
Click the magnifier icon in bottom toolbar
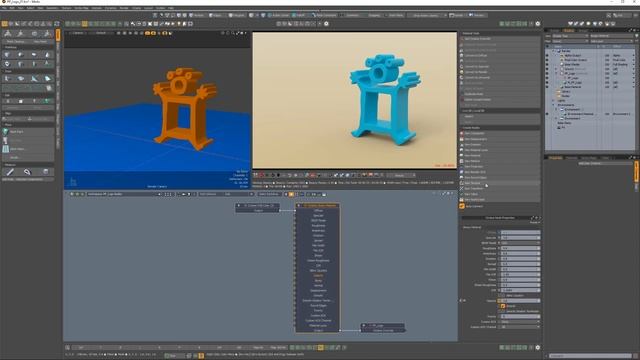click(67, 347)
